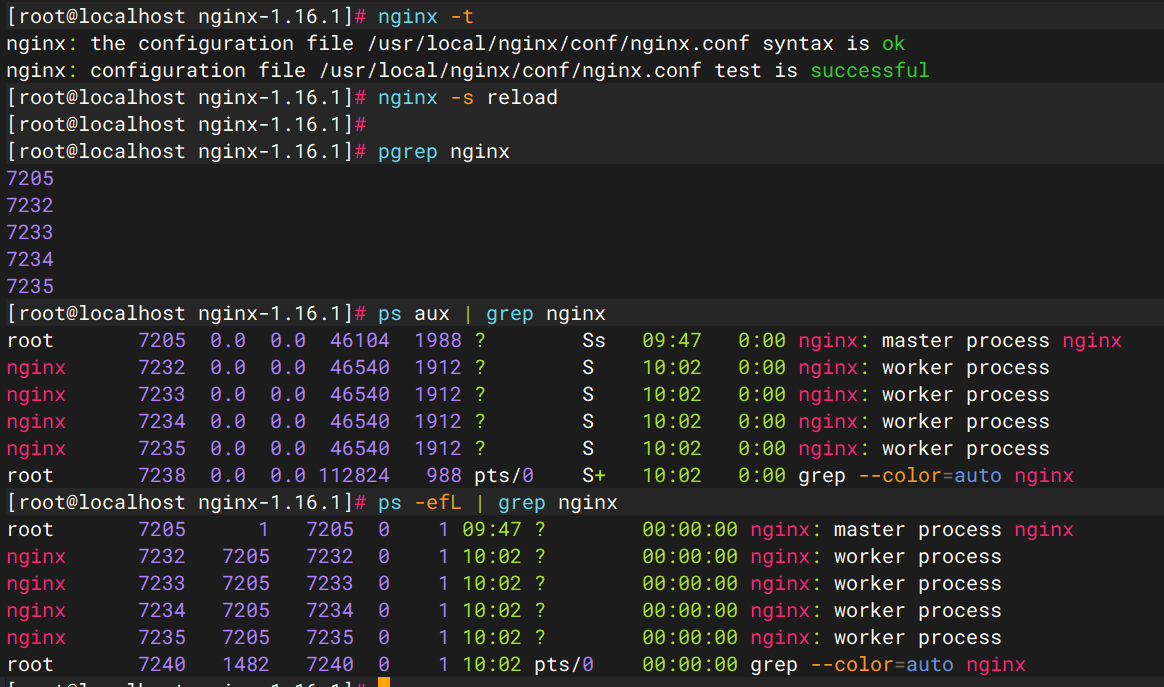Click PID 7238 of the grep process
The image size is (1164, 687).
tap(162, 475)
